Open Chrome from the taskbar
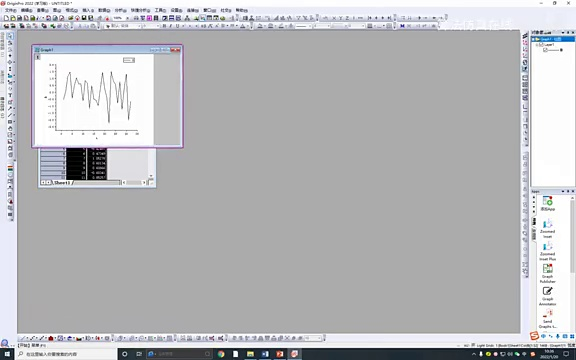The image size is (576, 360). tap(221, 354)
